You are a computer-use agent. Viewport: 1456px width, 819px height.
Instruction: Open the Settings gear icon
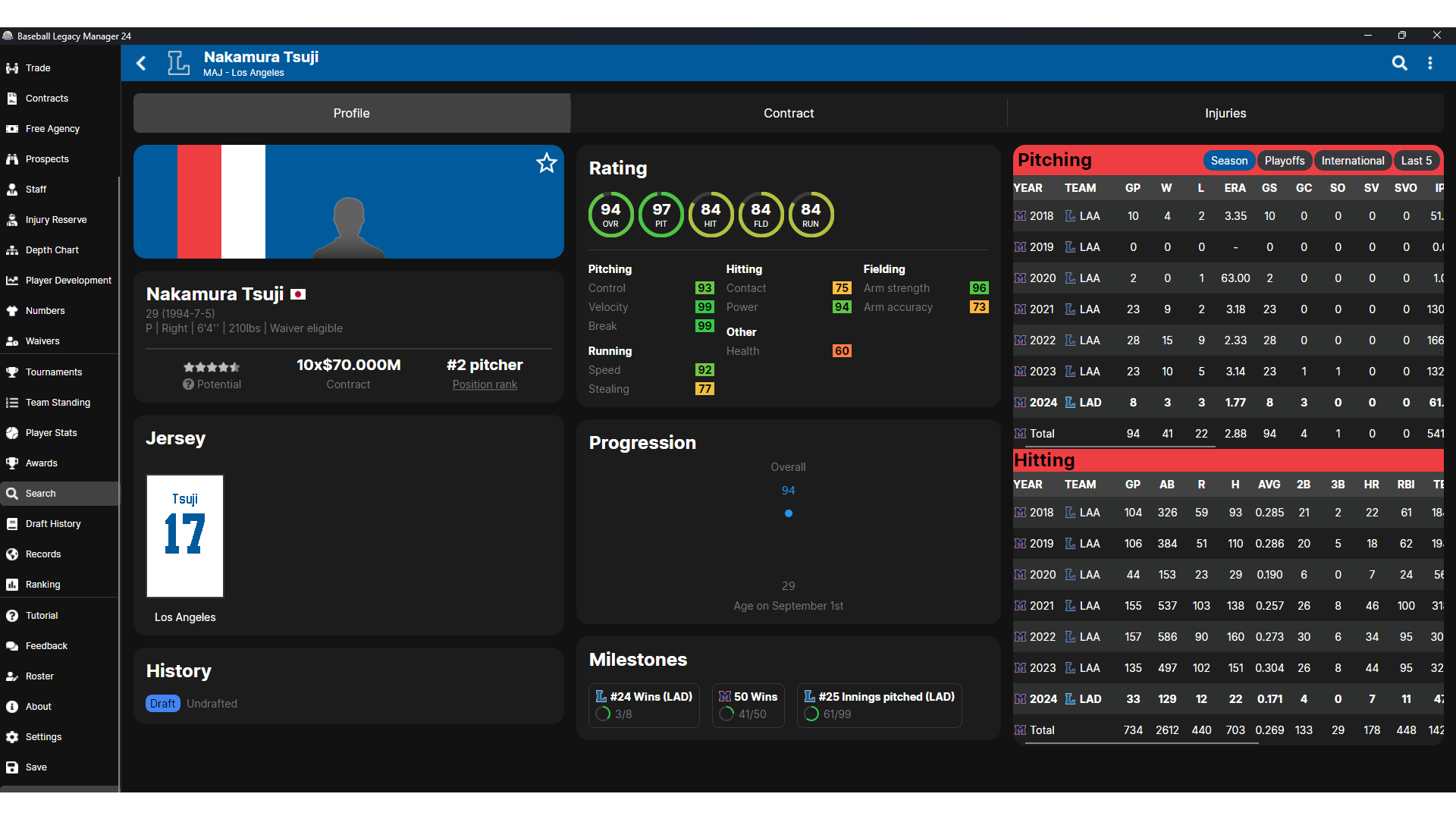pos(12,737)
